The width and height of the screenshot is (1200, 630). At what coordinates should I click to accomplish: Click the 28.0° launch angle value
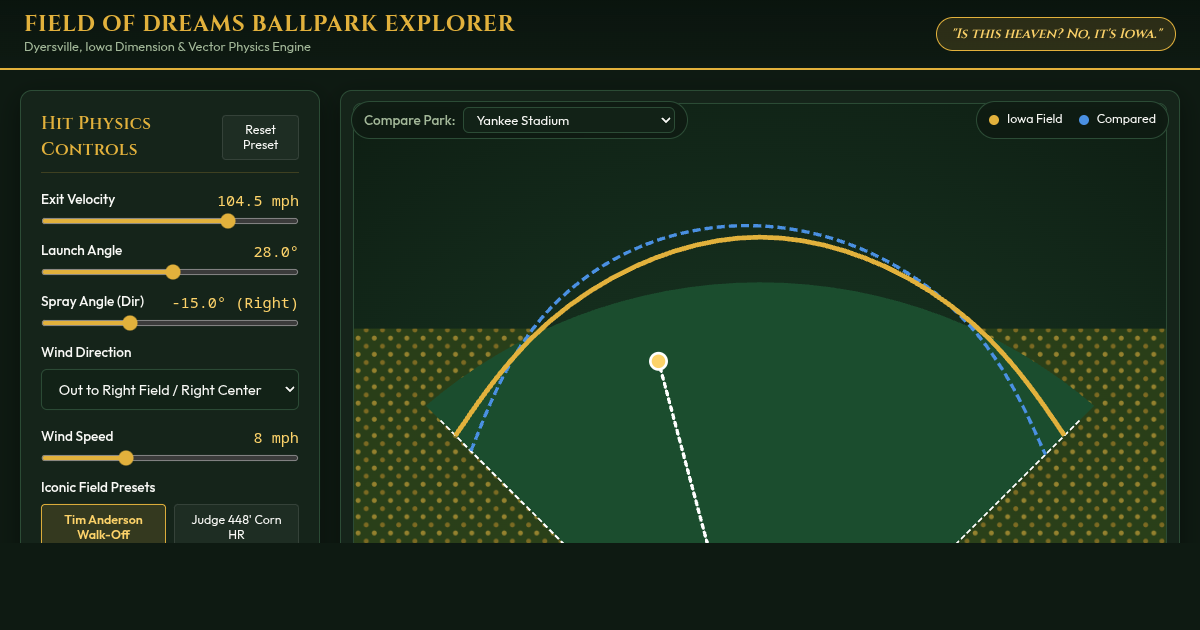(276, 252)
